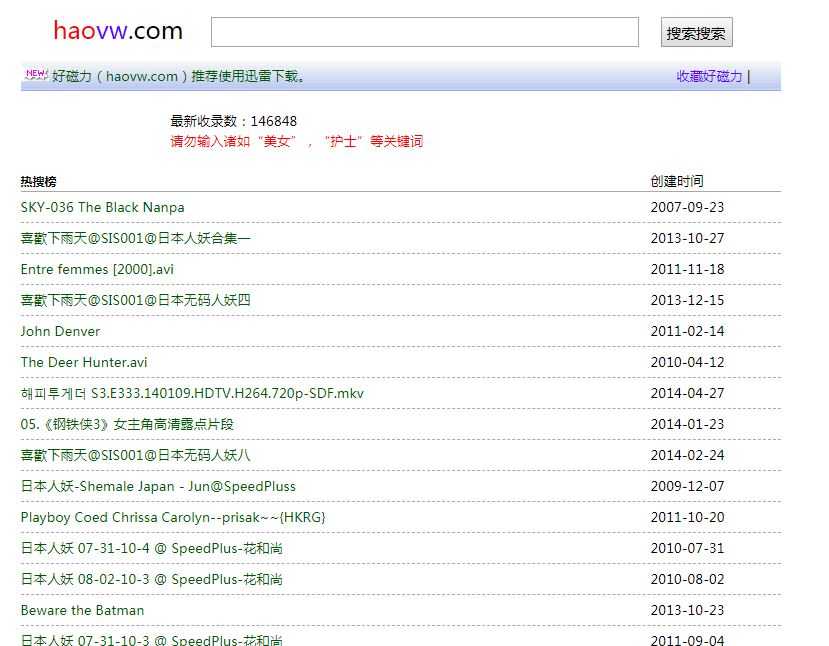Click the date 2009-12-07
The image size is (829, 646).
687,486
